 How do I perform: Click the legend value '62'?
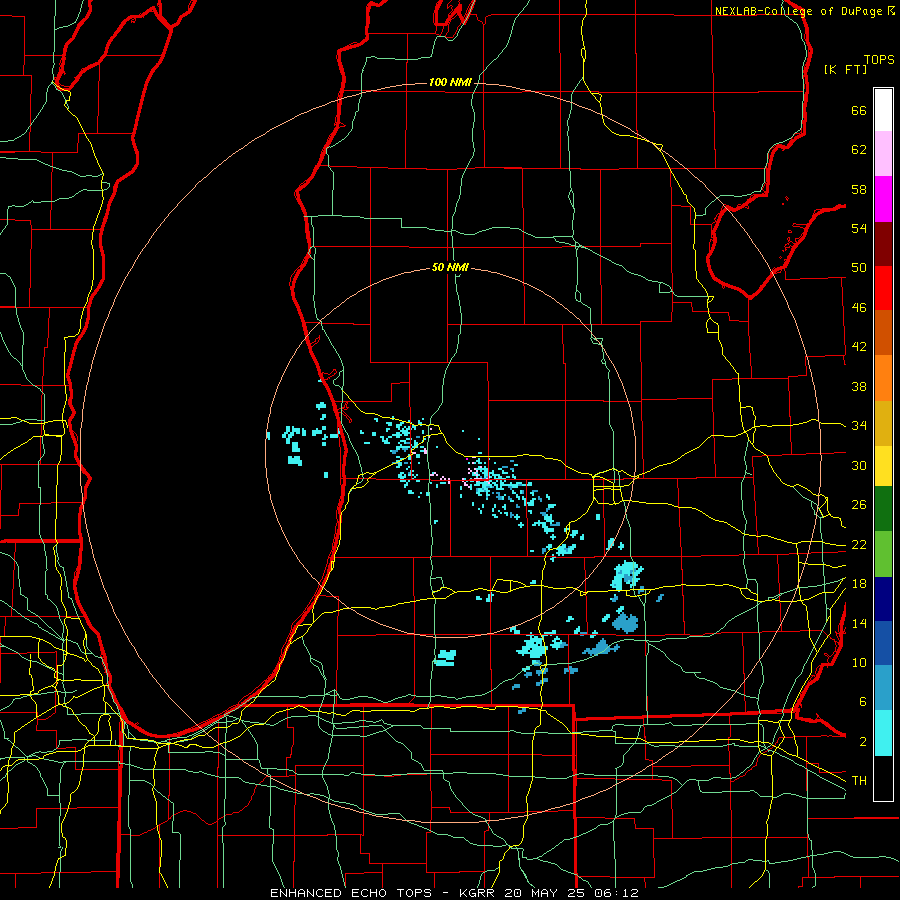(x=859, y=150)
